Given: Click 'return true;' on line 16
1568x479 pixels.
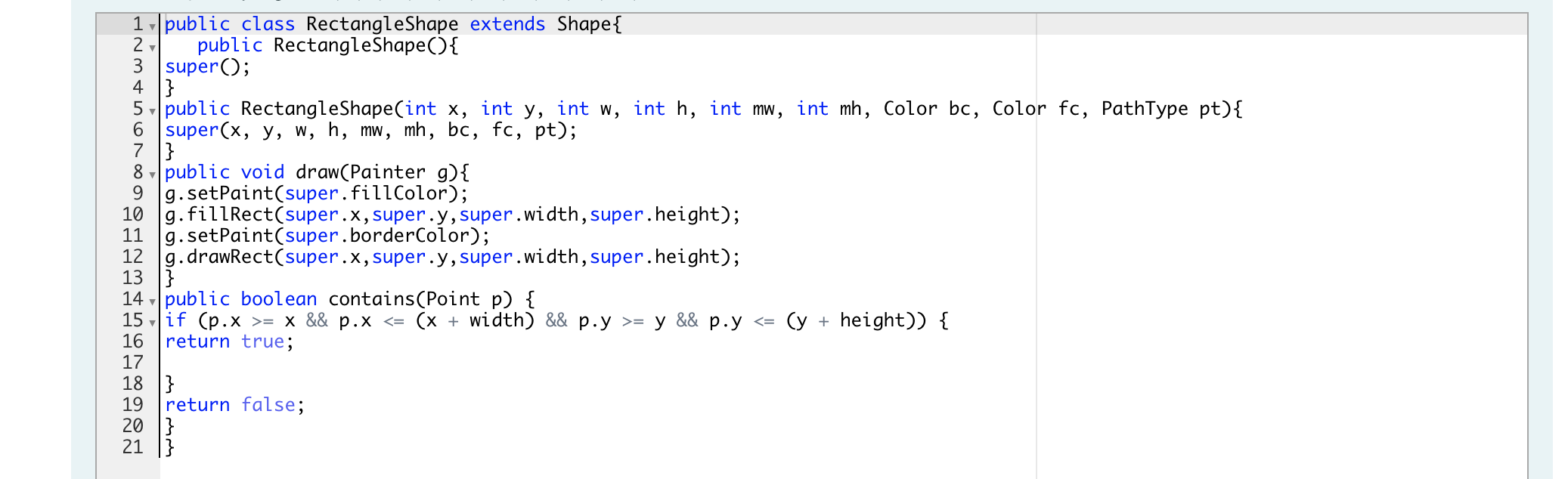Looking at the screenshot, I should click(x=229, y=341).
